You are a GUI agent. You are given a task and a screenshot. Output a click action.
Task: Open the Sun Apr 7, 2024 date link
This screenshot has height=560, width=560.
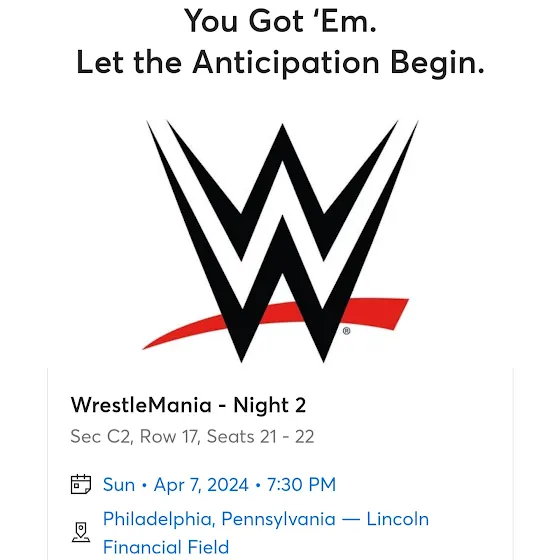[x=219, y=485]
